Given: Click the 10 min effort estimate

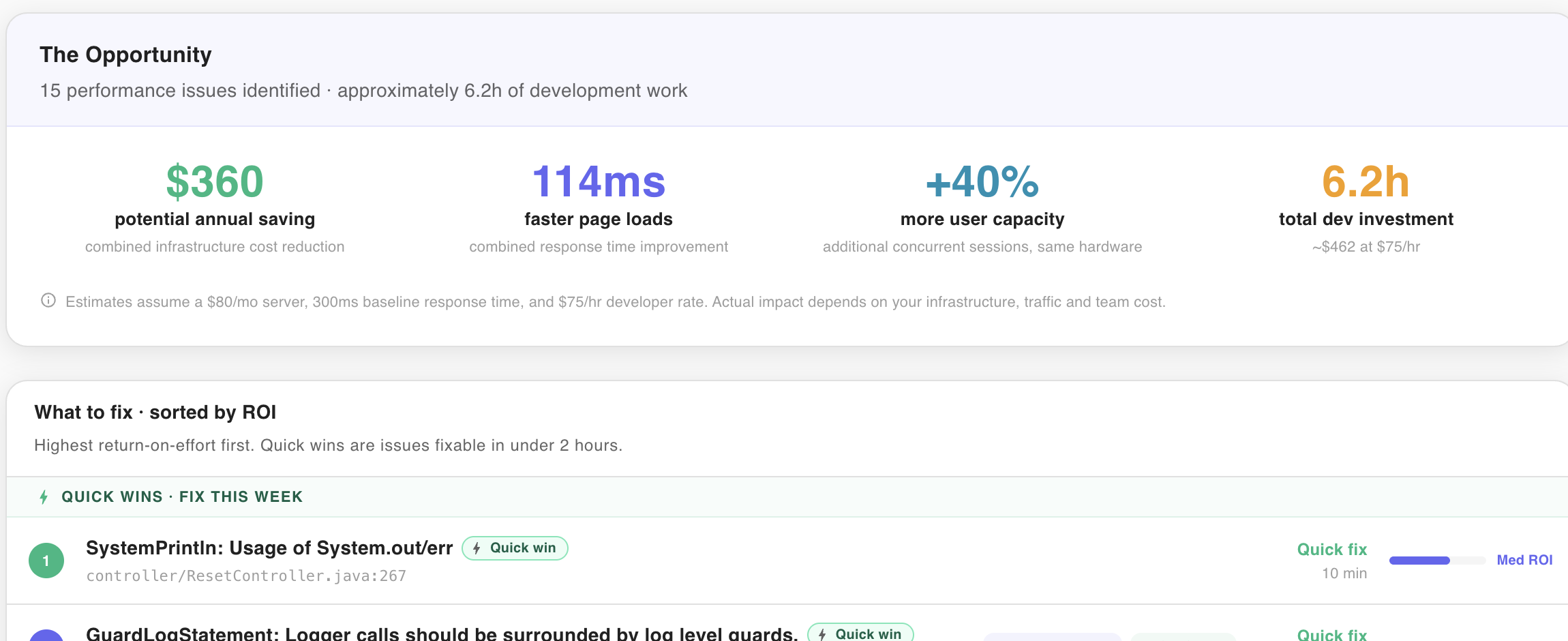Looking at the screenshot, I should pos(1344,573).
